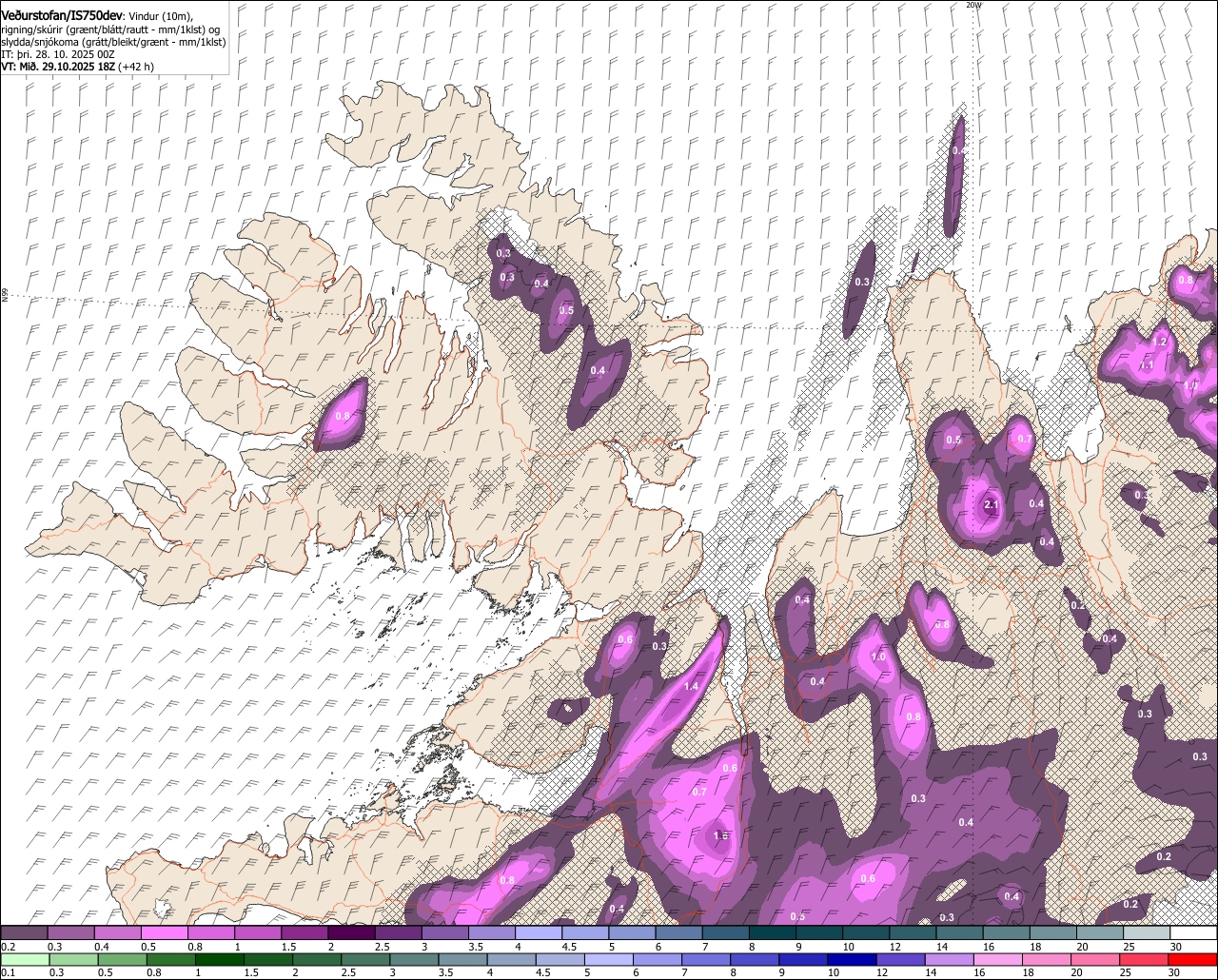
Task: Select upper legend swatch starting at 20
Action: [x=1100, y=933]
